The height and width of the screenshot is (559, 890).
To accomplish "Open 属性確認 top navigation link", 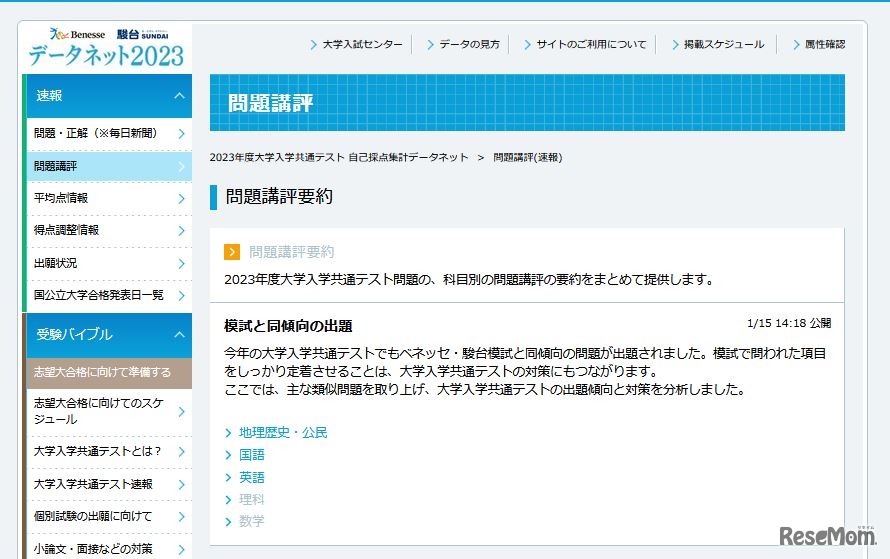I will (825, 44).
